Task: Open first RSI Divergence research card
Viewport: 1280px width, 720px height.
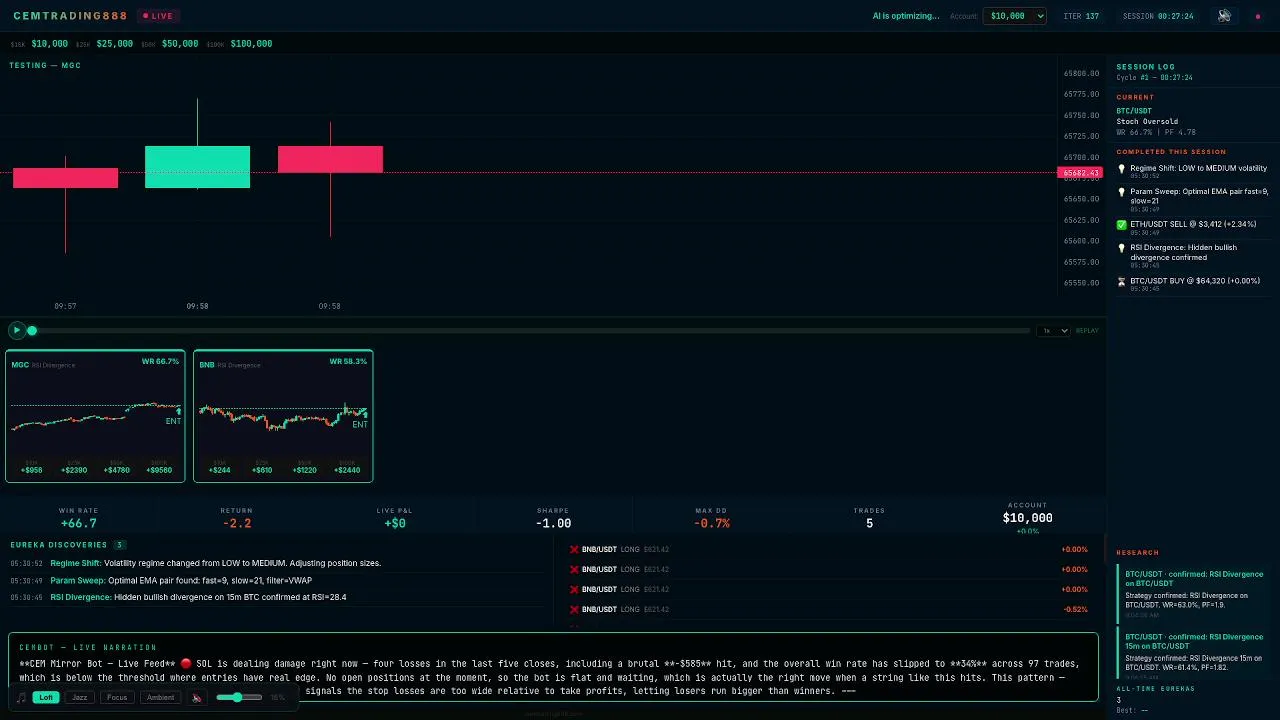Action: click(1193, 592)
